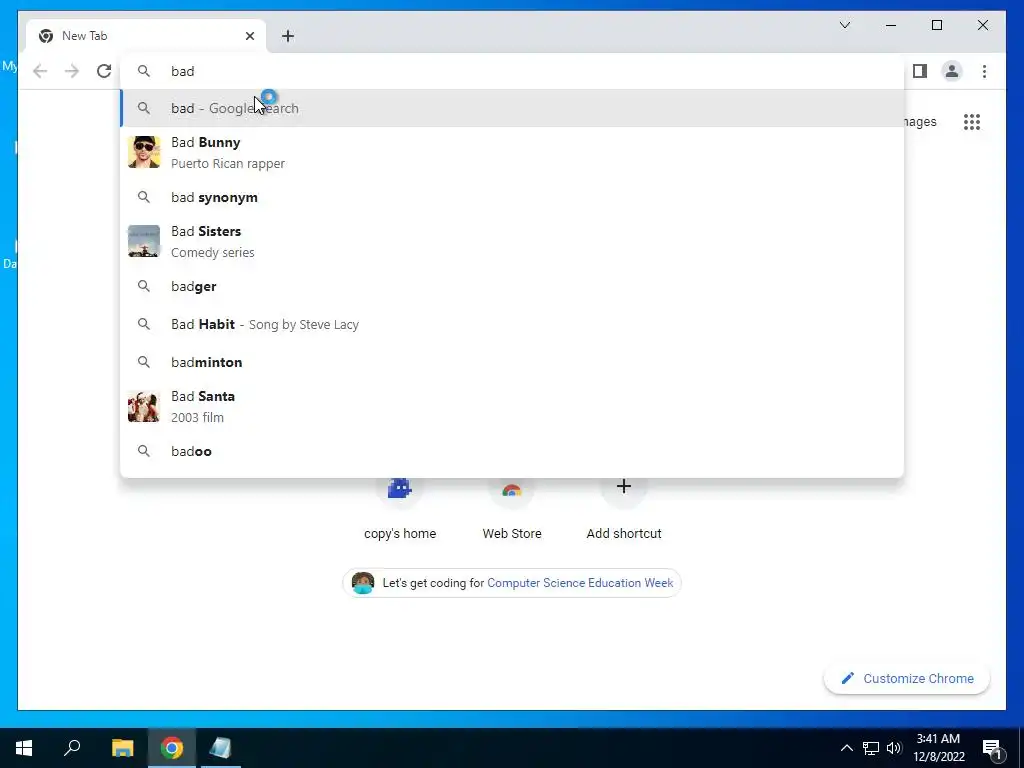
Task: Open the notepad-like app on taskbar
Action: point(221,748)
